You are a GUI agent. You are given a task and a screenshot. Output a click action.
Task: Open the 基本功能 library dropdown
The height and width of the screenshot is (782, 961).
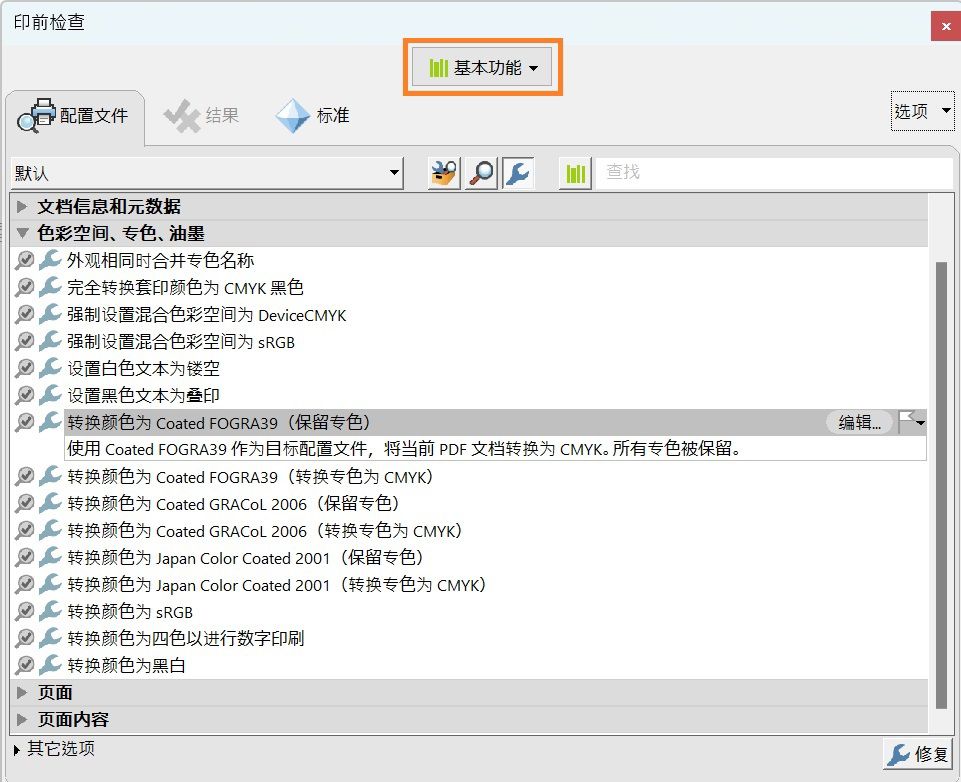pos(483,67)
